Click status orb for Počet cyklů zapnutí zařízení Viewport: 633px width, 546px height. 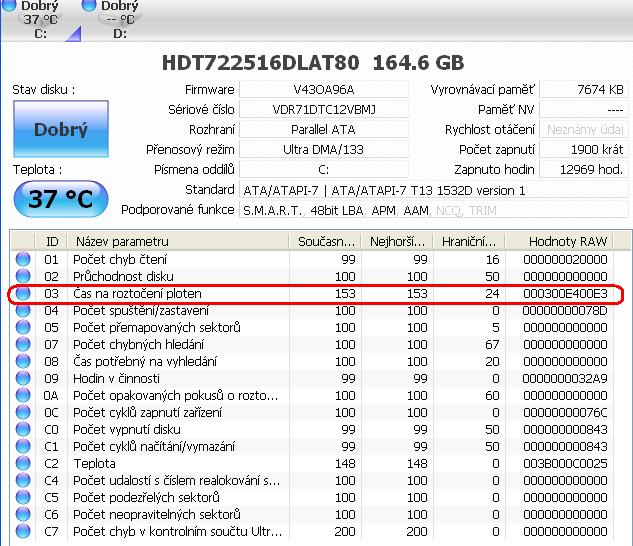coord(23,412)
